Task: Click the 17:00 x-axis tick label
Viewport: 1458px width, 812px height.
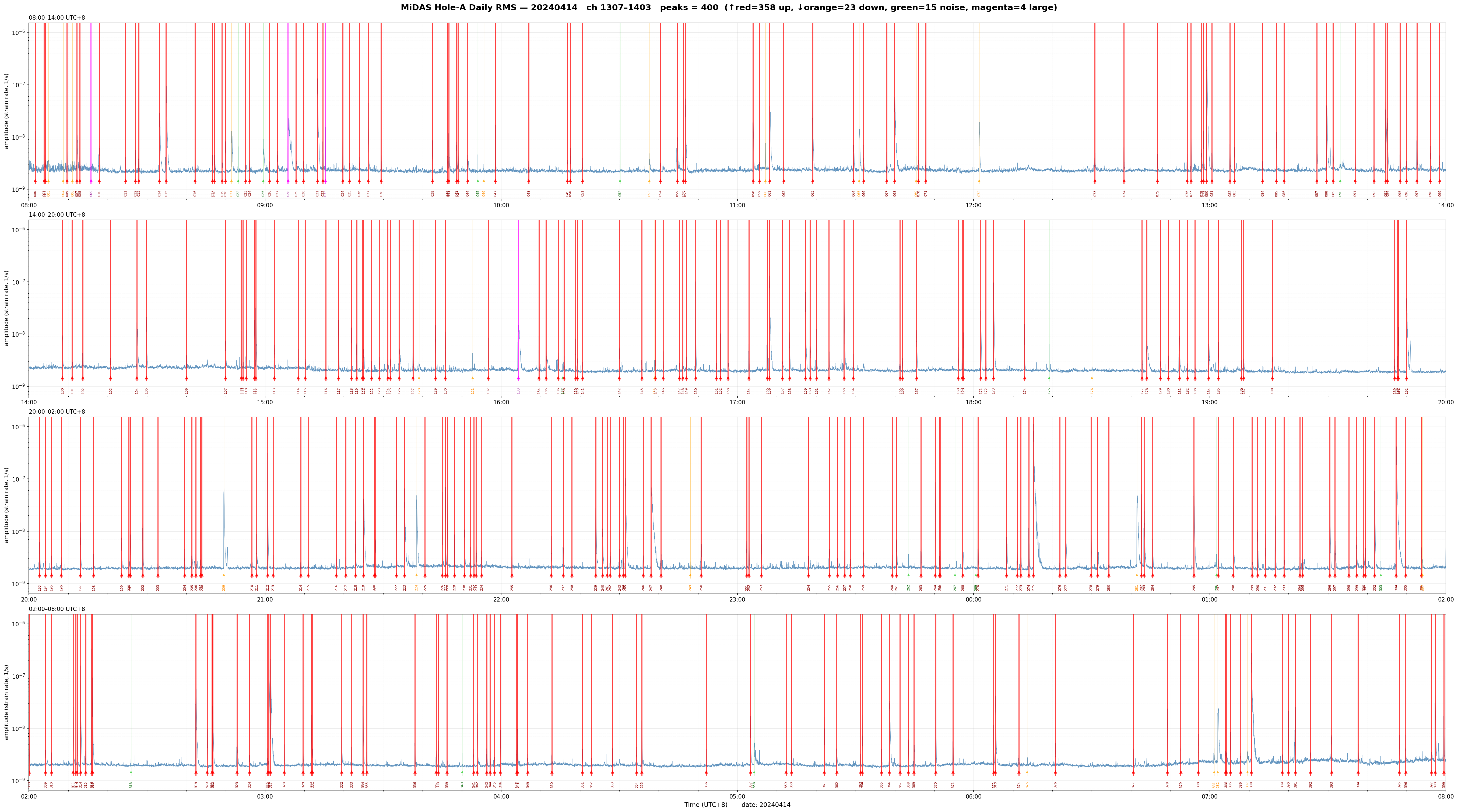Action: click(737, 402)
